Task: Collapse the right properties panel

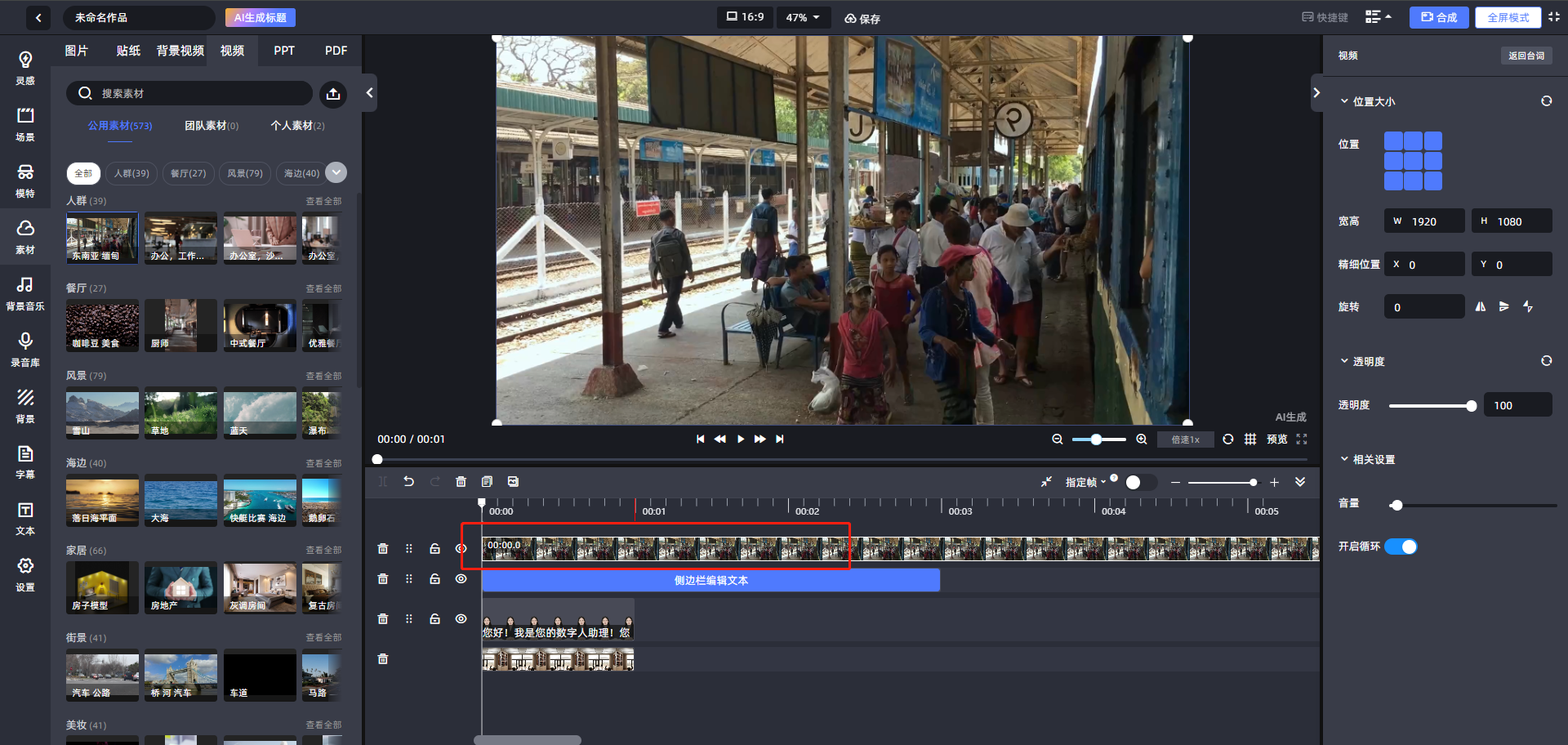Action: pos(1316,93)
